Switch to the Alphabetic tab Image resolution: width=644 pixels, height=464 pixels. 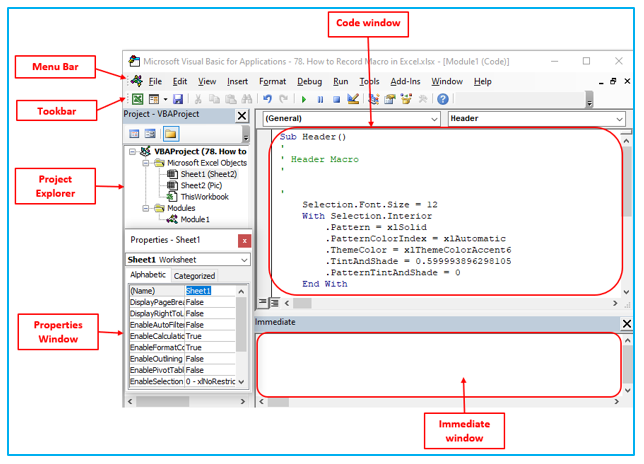pos(148,275)
